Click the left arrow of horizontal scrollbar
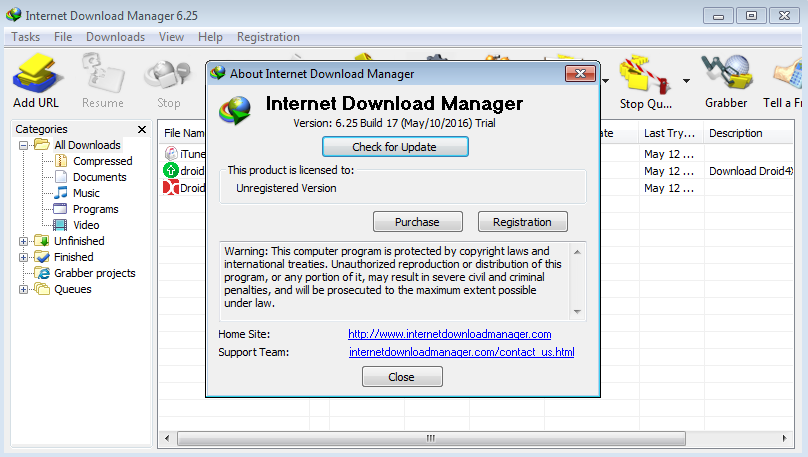808x457 pixels. pyautogui.click(x=166, y=438)
